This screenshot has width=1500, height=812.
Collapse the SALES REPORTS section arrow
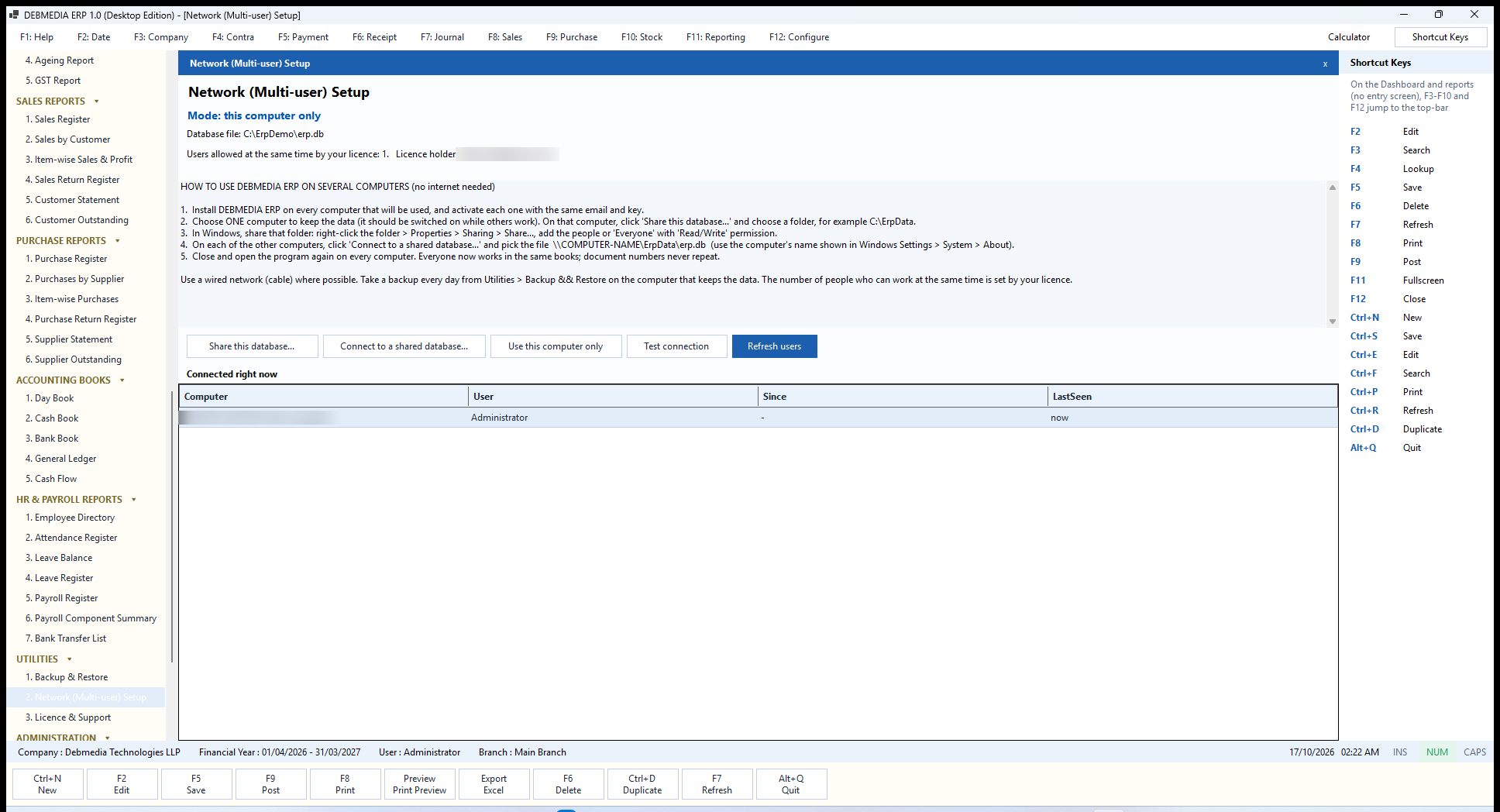[x=97, y=101]
